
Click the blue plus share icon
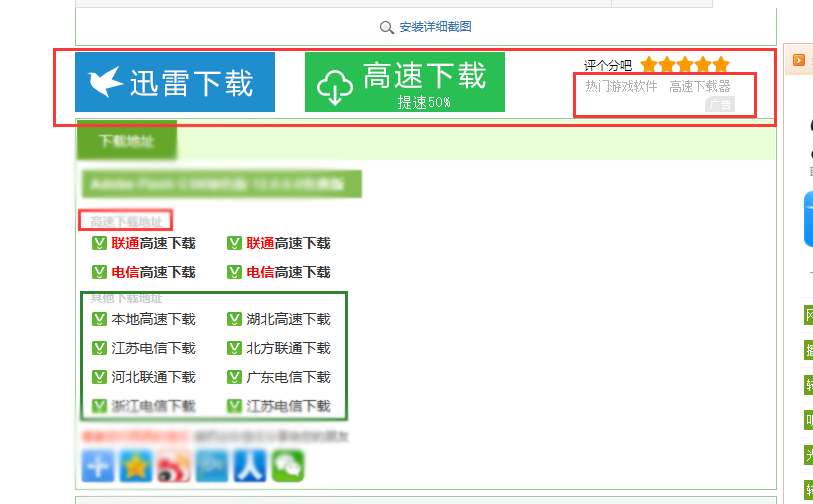(x=98, y=466)
